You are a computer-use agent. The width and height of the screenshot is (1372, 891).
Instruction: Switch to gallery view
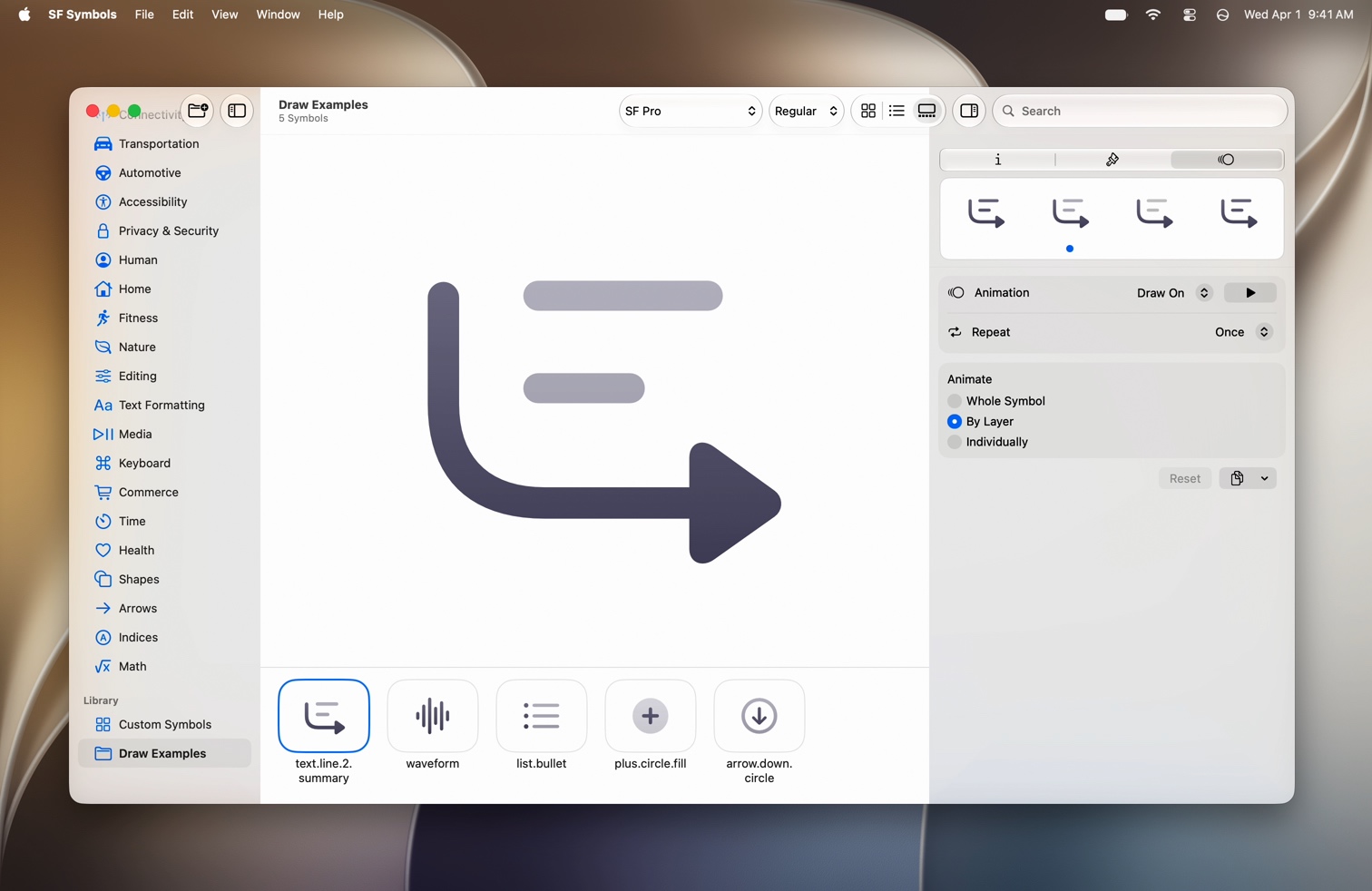[926, 111]
